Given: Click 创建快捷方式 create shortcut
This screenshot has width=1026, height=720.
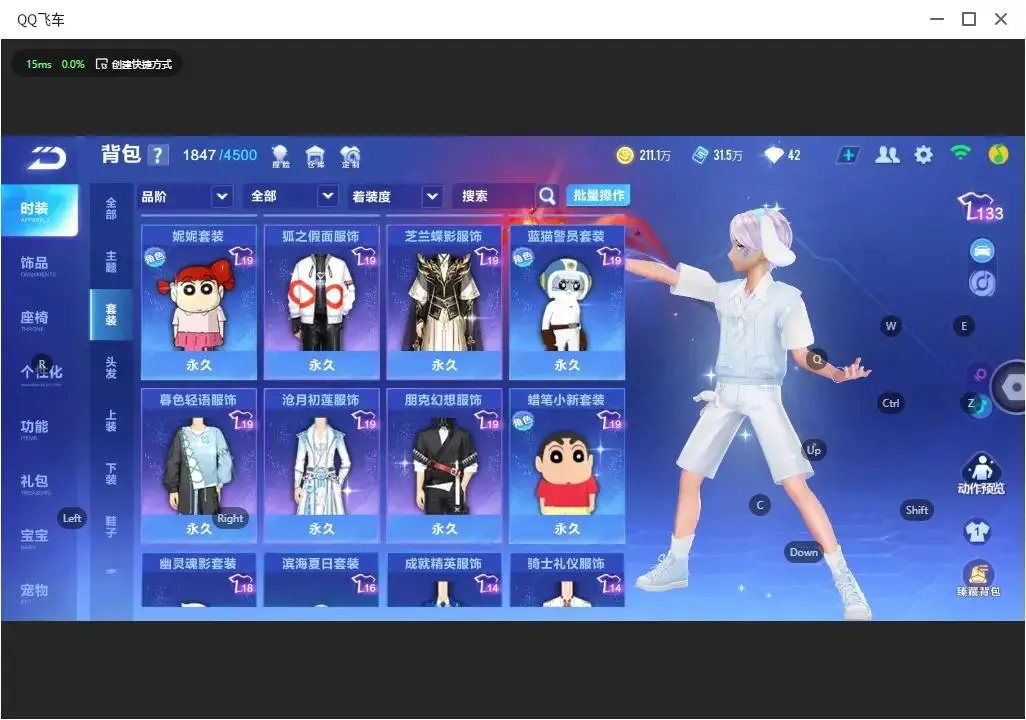Looking at the screenshot, I should [x=134, y=64].
